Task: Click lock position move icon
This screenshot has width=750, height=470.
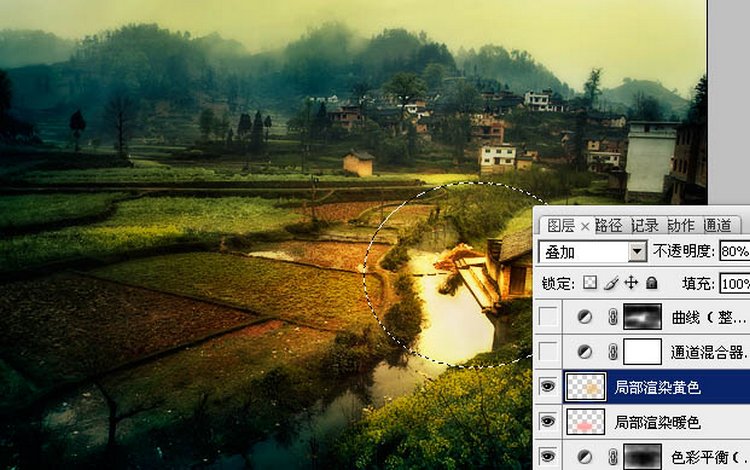Action: [631, 284]
